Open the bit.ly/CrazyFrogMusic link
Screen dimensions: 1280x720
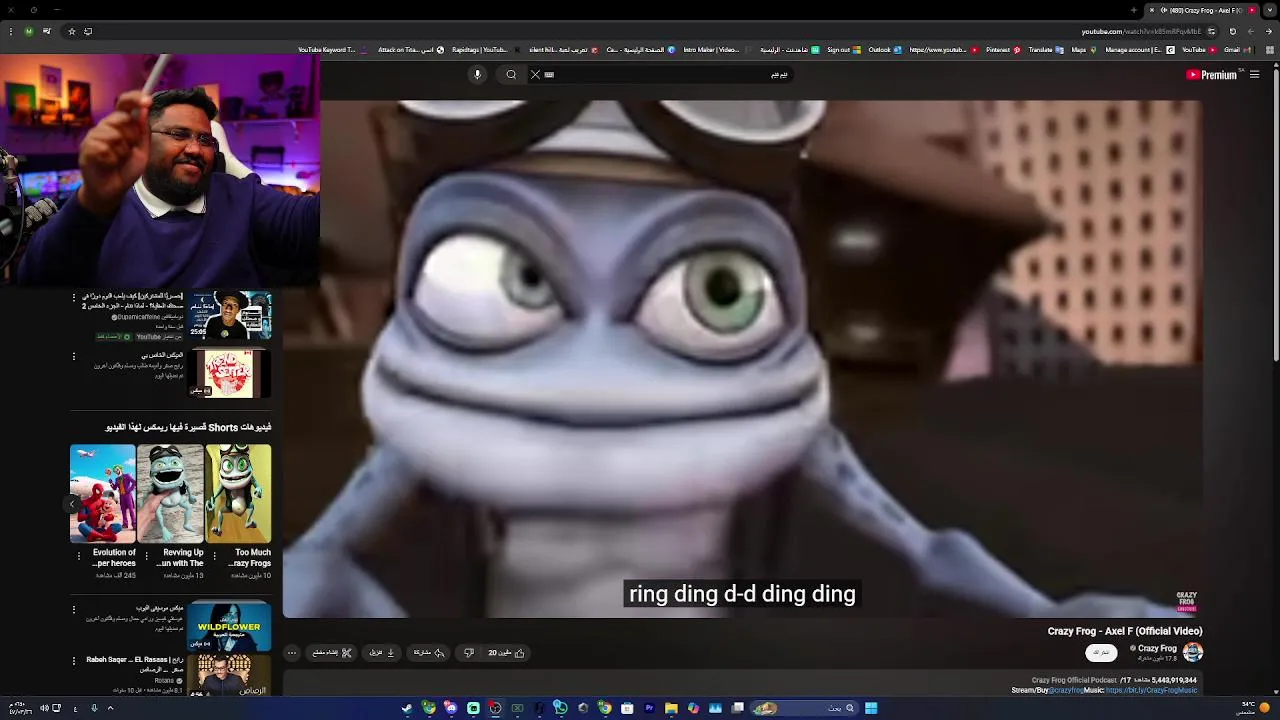tap(1151, 690)
